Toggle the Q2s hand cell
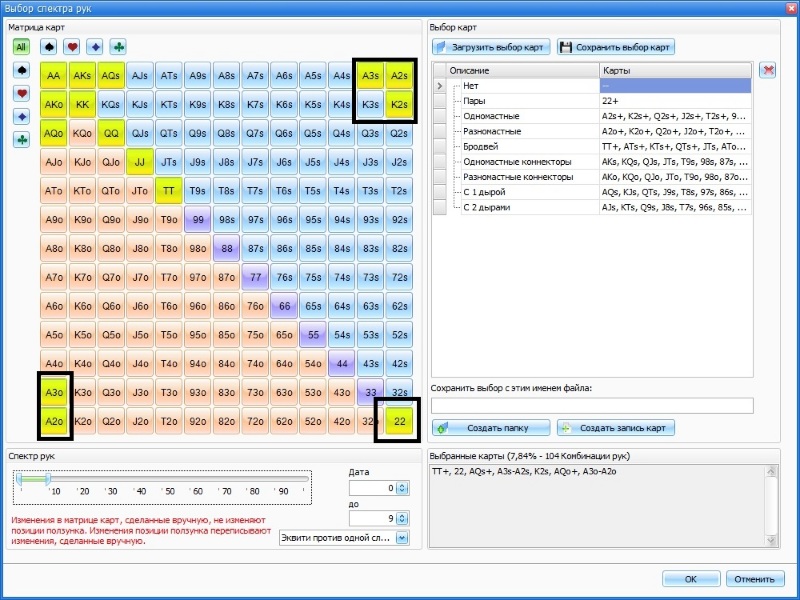 coord(399,133)
